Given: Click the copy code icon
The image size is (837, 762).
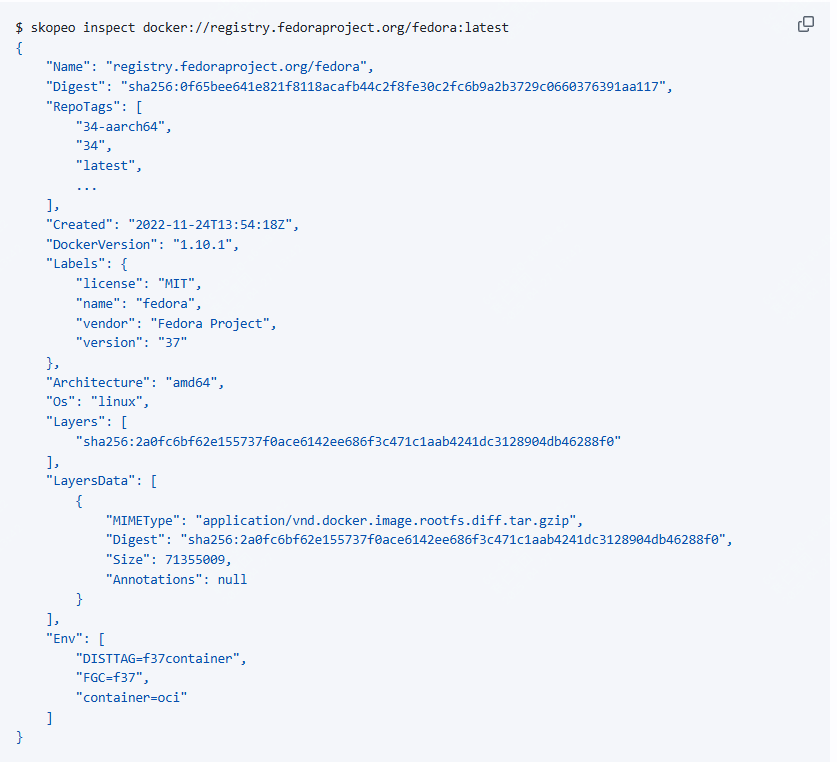Looking at the screenshot, I should click(x=805, y=25).
